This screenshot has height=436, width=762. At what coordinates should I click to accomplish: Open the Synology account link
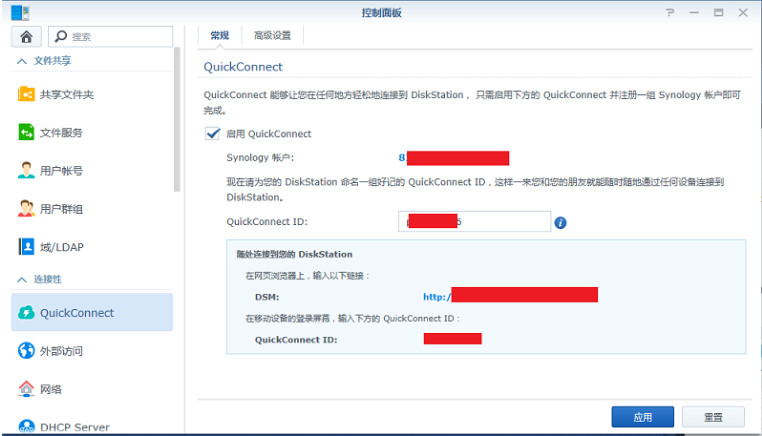coord(454,158)
